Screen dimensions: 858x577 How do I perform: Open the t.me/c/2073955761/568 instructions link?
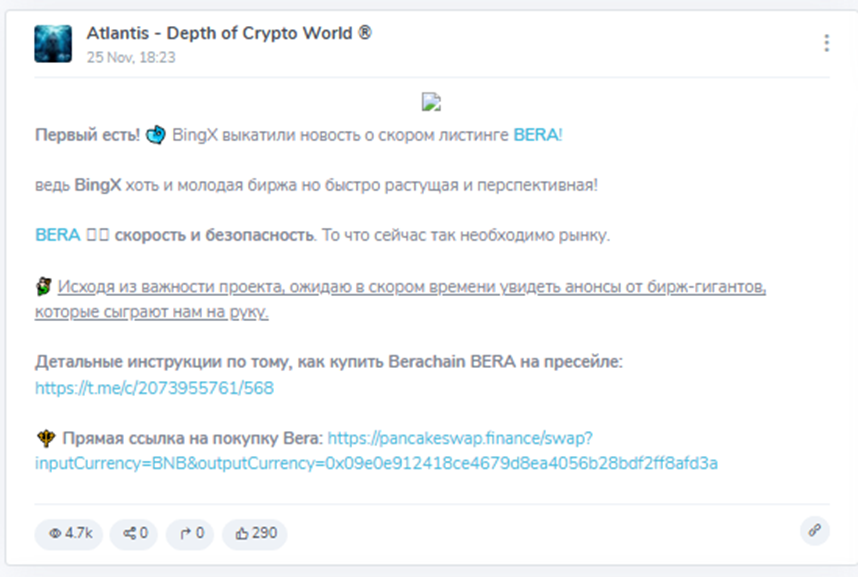154,388
